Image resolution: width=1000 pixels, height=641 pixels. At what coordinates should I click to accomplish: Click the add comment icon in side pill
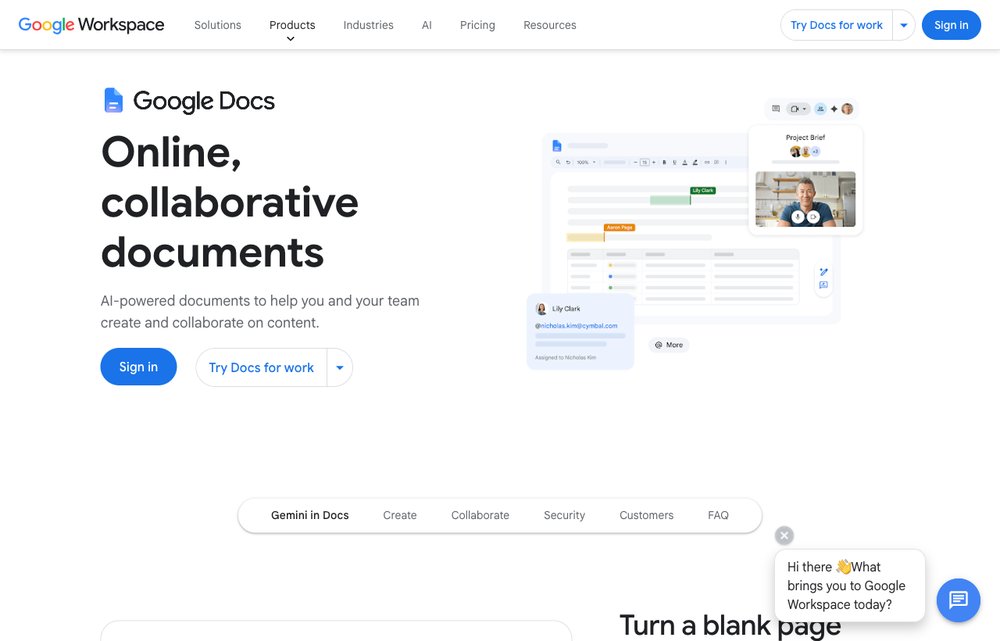point(823,285)
